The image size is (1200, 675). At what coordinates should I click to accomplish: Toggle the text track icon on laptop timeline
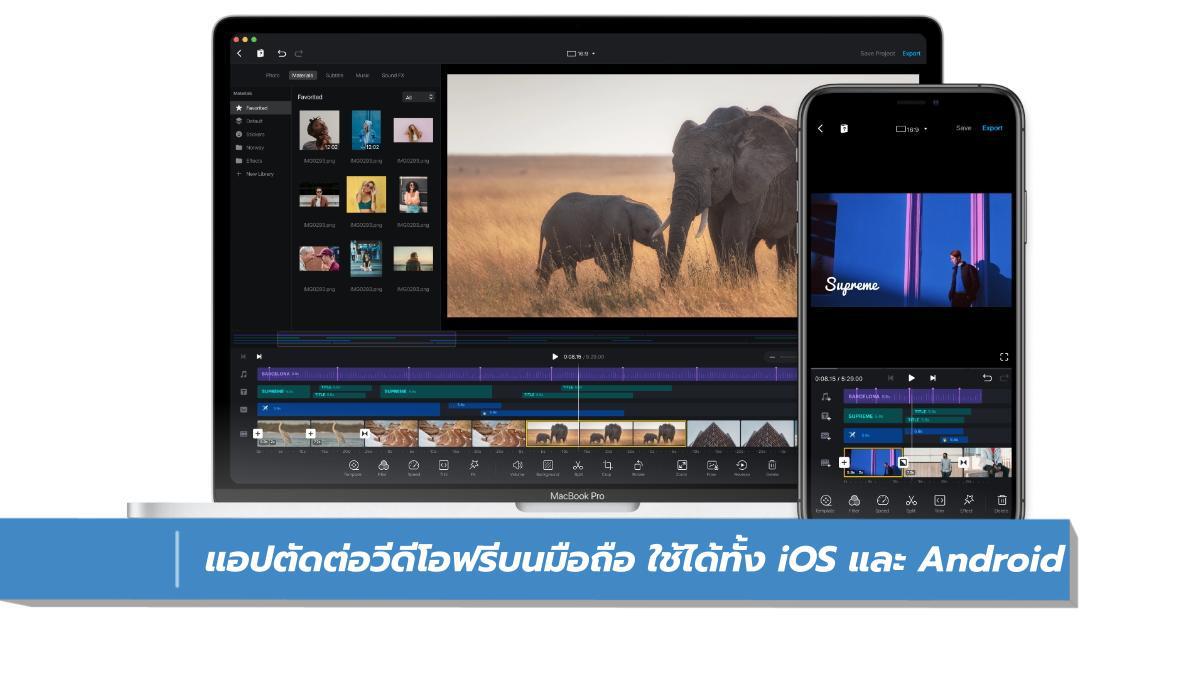243,392
